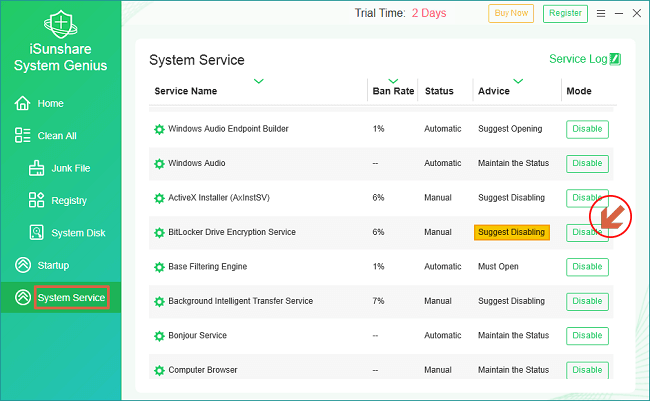The image size is (650, 401).
Task: Disable the Windows Audio service
Action: click(587, 164)
